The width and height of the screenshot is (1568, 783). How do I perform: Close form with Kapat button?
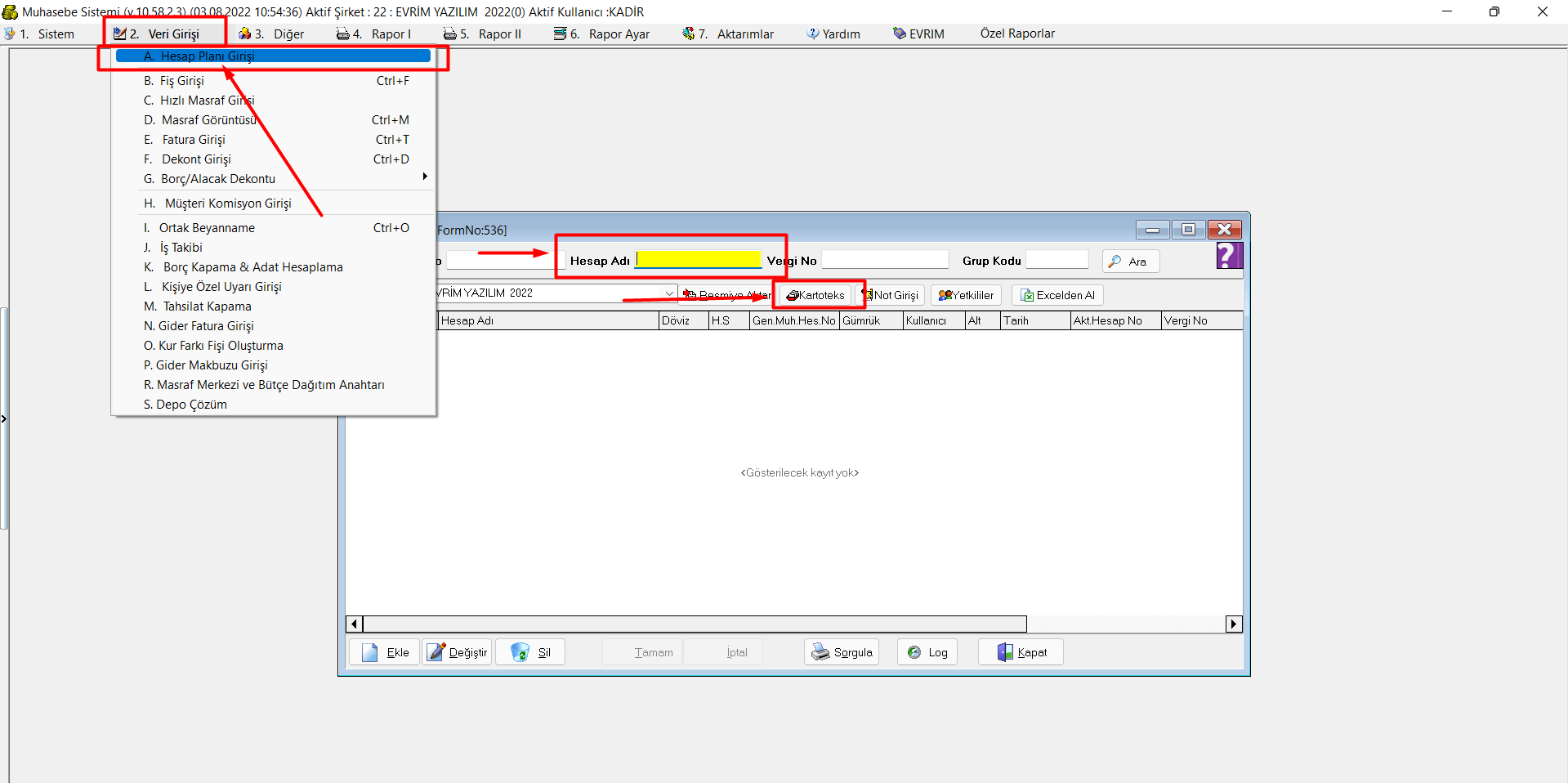pos(1021,652)
